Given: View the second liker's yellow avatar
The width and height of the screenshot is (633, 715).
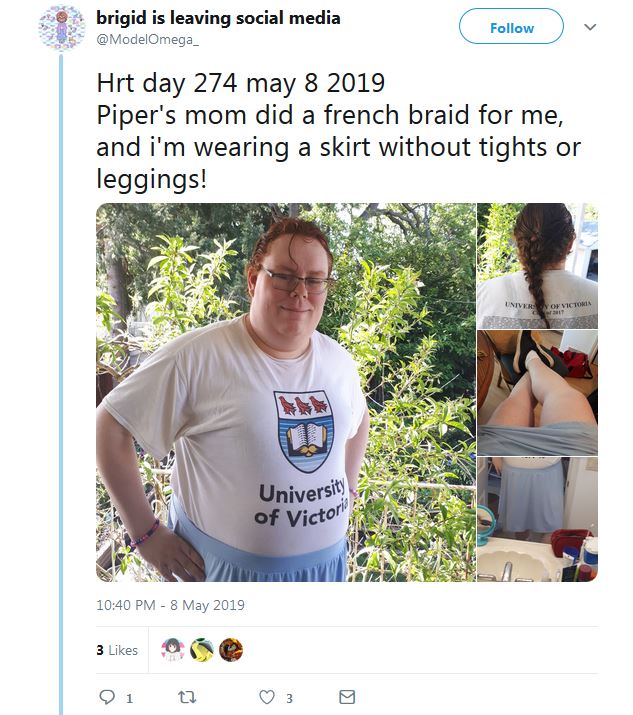Looking at the screenshot, I should pos(202,650).
